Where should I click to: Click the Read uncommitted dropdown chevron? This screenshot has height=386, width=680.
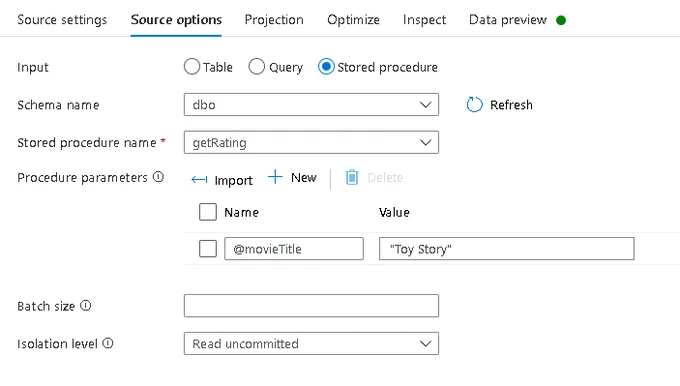click(x=425, y=343)
